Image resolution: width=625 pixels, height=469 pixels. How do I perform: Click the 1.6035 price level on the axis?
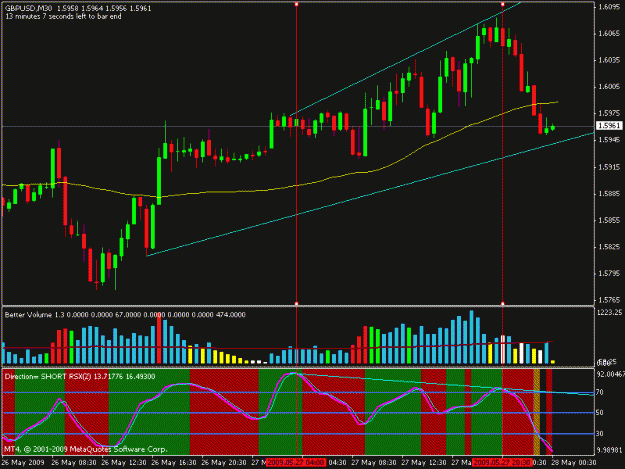tap(609, 60)
